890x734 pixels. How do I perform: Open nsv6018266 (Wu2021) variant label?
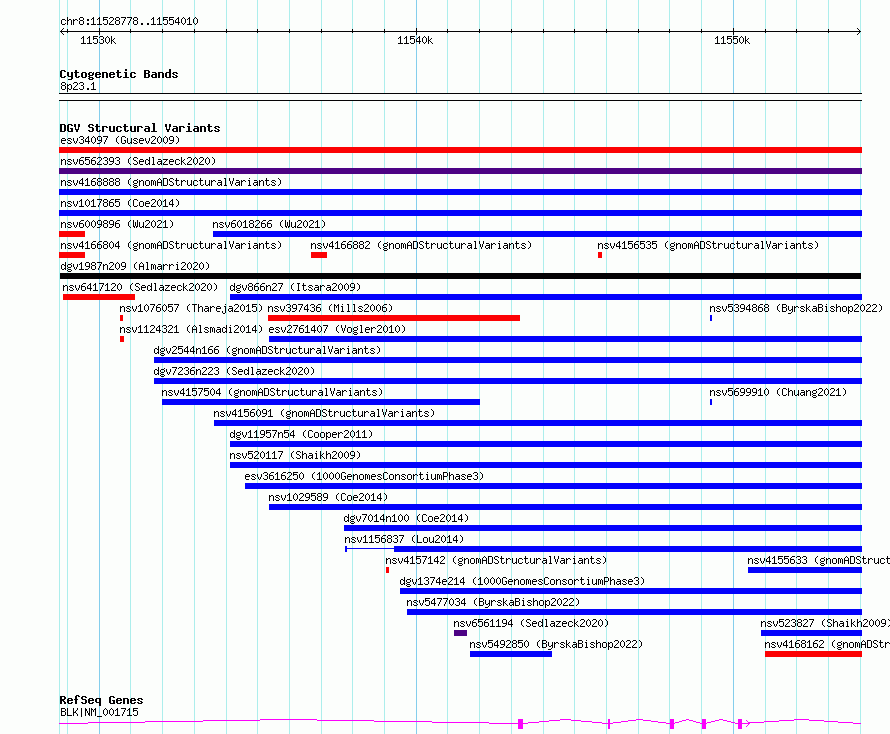click(x=269, y=224)
